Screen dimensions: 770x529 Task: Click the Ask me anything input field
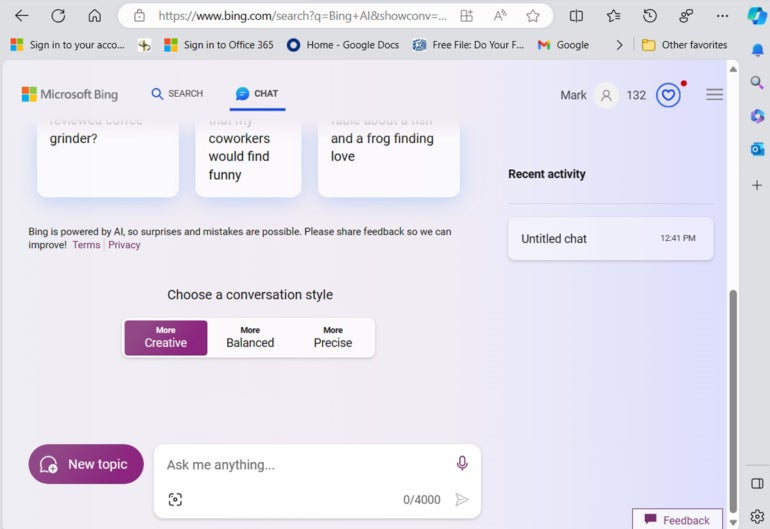[x=300, y=464]
